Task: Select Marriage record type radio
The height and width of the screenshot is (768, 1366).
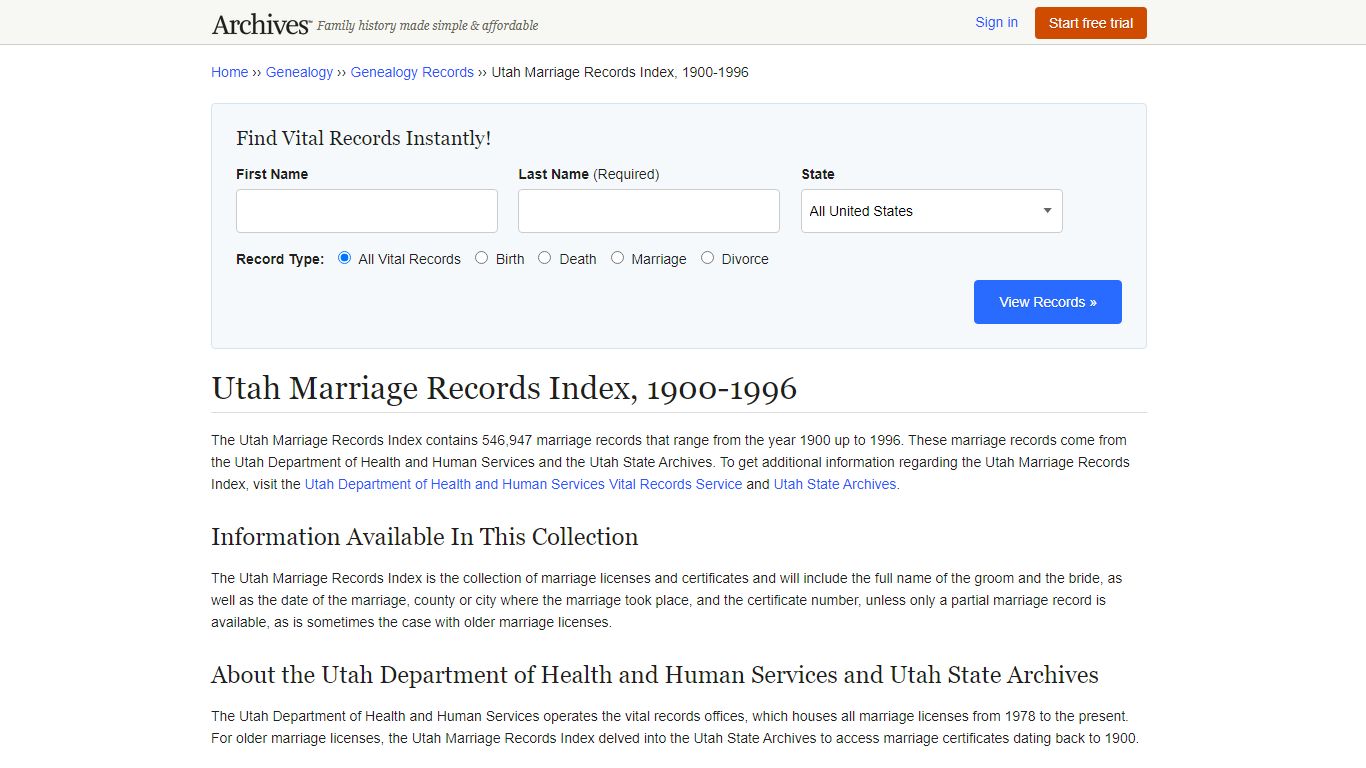Action: pos(617,258)
